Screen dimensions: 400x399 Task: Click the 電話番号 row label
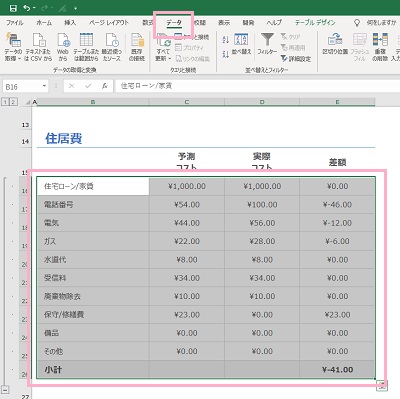pos(59,205)
